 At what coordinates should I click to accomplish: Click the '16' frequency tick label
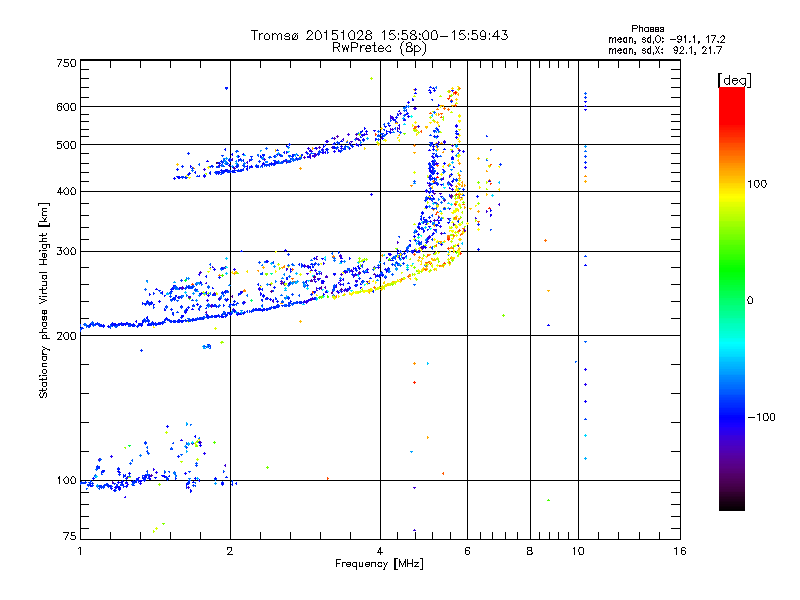tap(680, 551)
